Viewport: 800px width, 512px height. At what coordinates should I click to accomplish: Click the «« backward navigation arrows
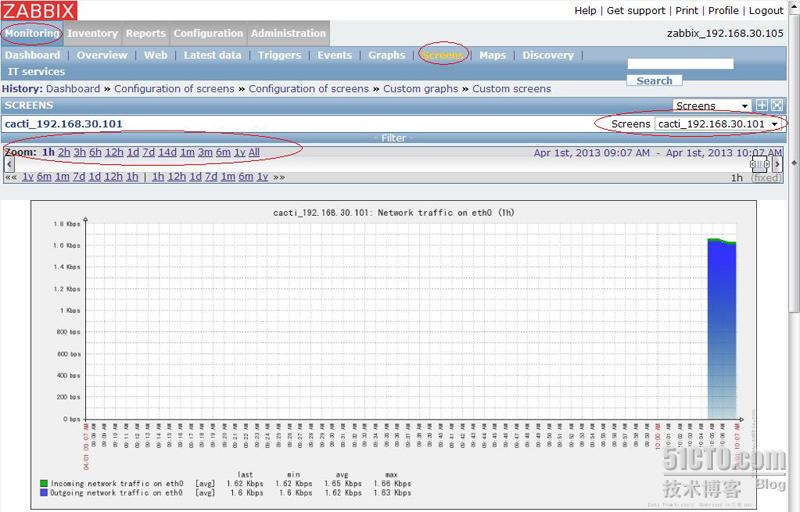(11, 177)
